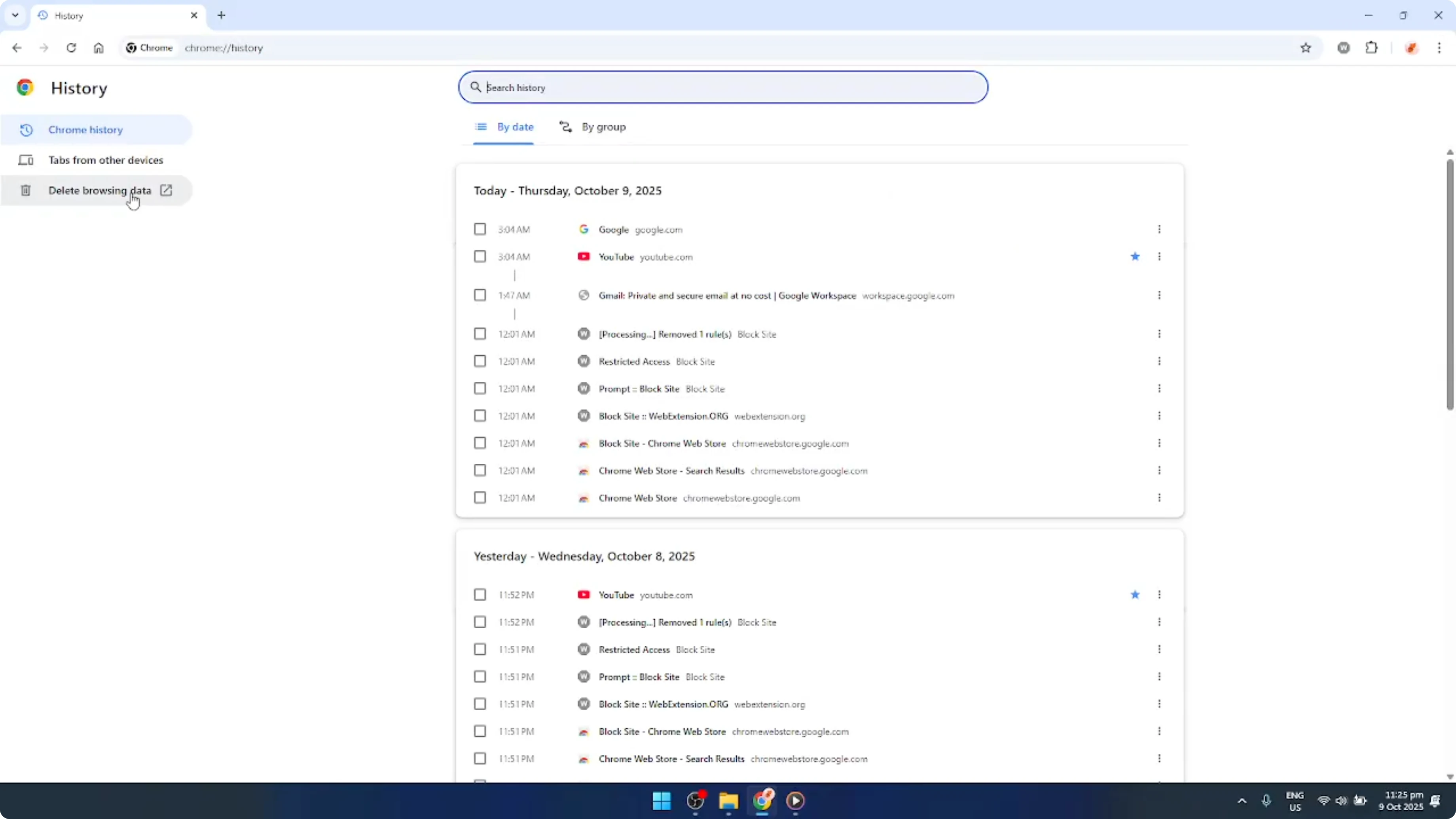Click the Search history field

[x=723, y=87]
